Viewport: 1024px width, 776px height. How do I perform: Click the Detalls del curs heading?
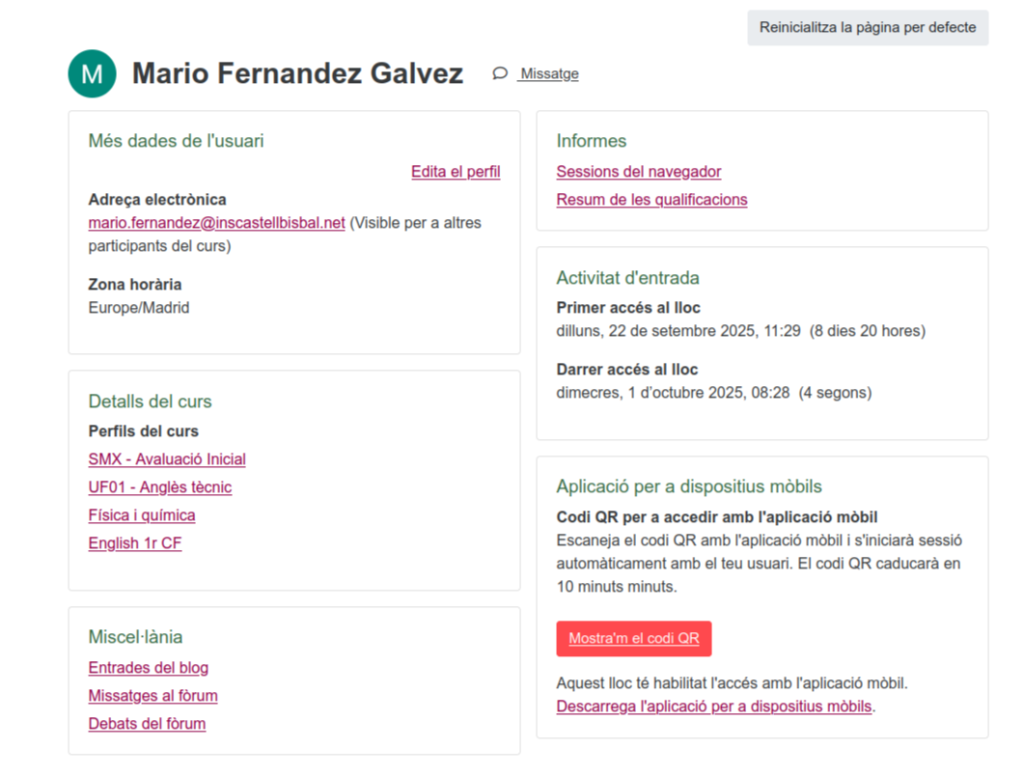click(150, 402)
